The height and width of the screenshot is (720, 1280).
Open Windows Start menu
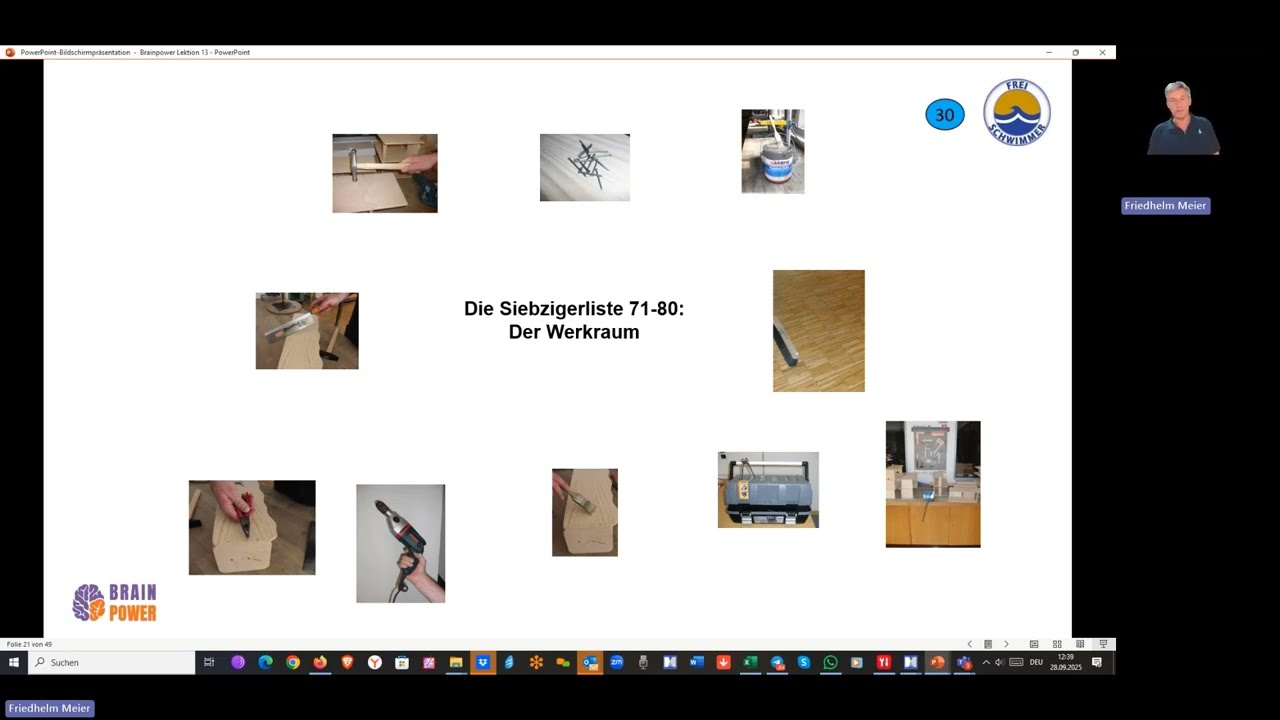14,662
